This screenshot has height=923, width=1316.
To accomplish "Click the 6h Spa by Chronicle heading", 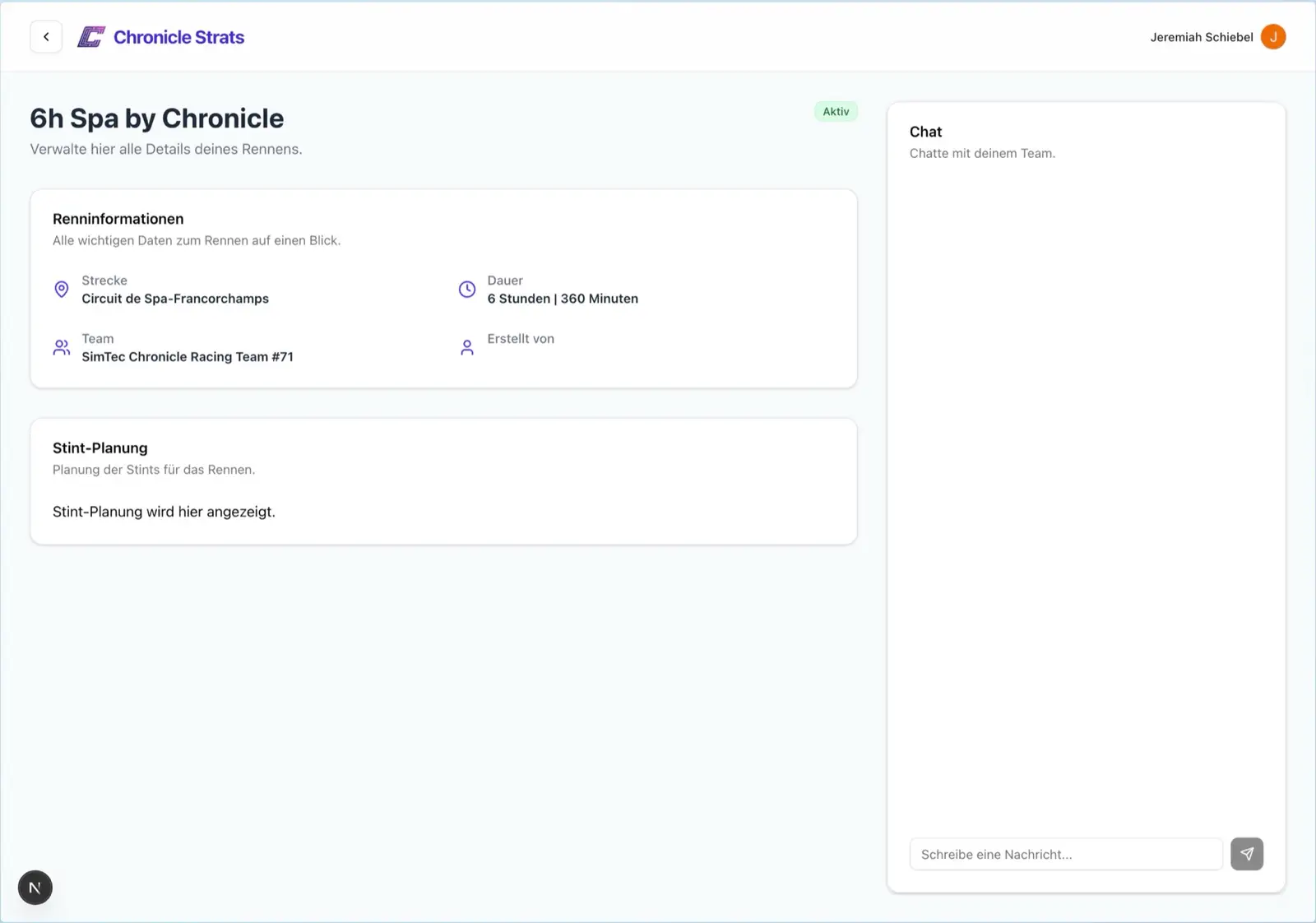I will 157,118.
